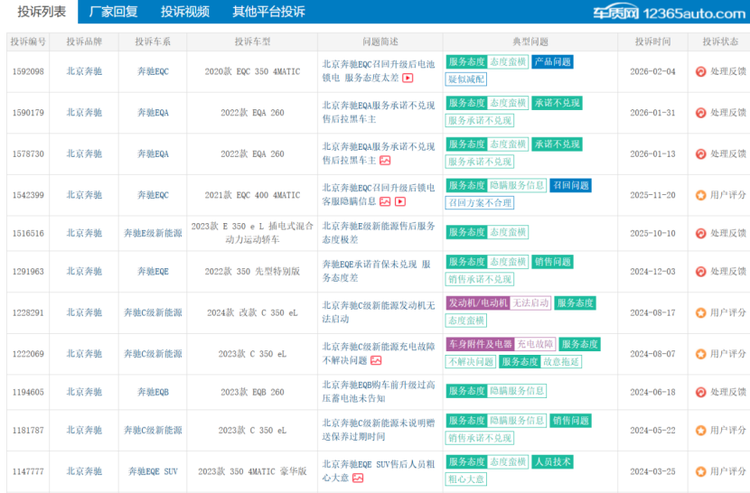Image resolution: width=750 pixels, height=493 pixels.
Task: Click 用户评分 star icon for 2024-08-17 row
Action: [701, 313]
